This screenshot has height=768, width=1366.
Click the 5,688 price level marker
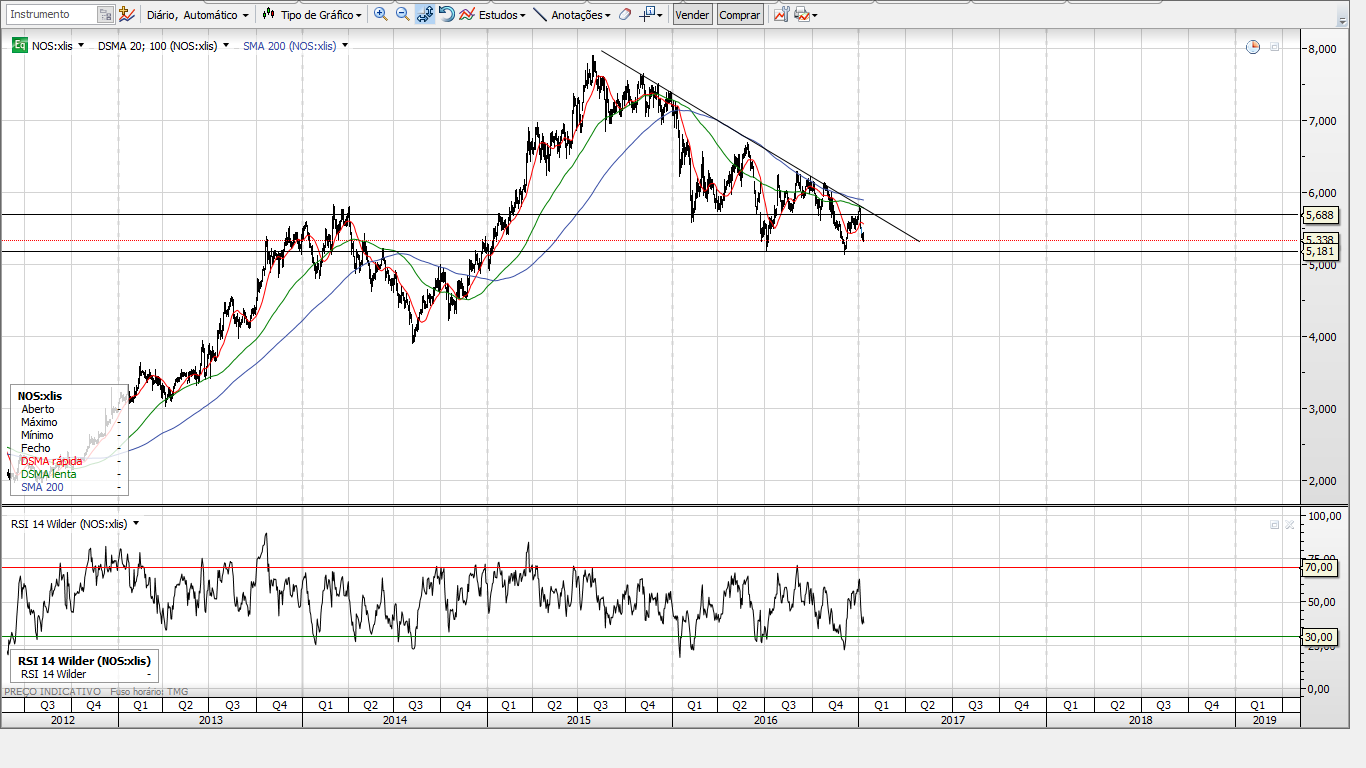click(1319, 215)
